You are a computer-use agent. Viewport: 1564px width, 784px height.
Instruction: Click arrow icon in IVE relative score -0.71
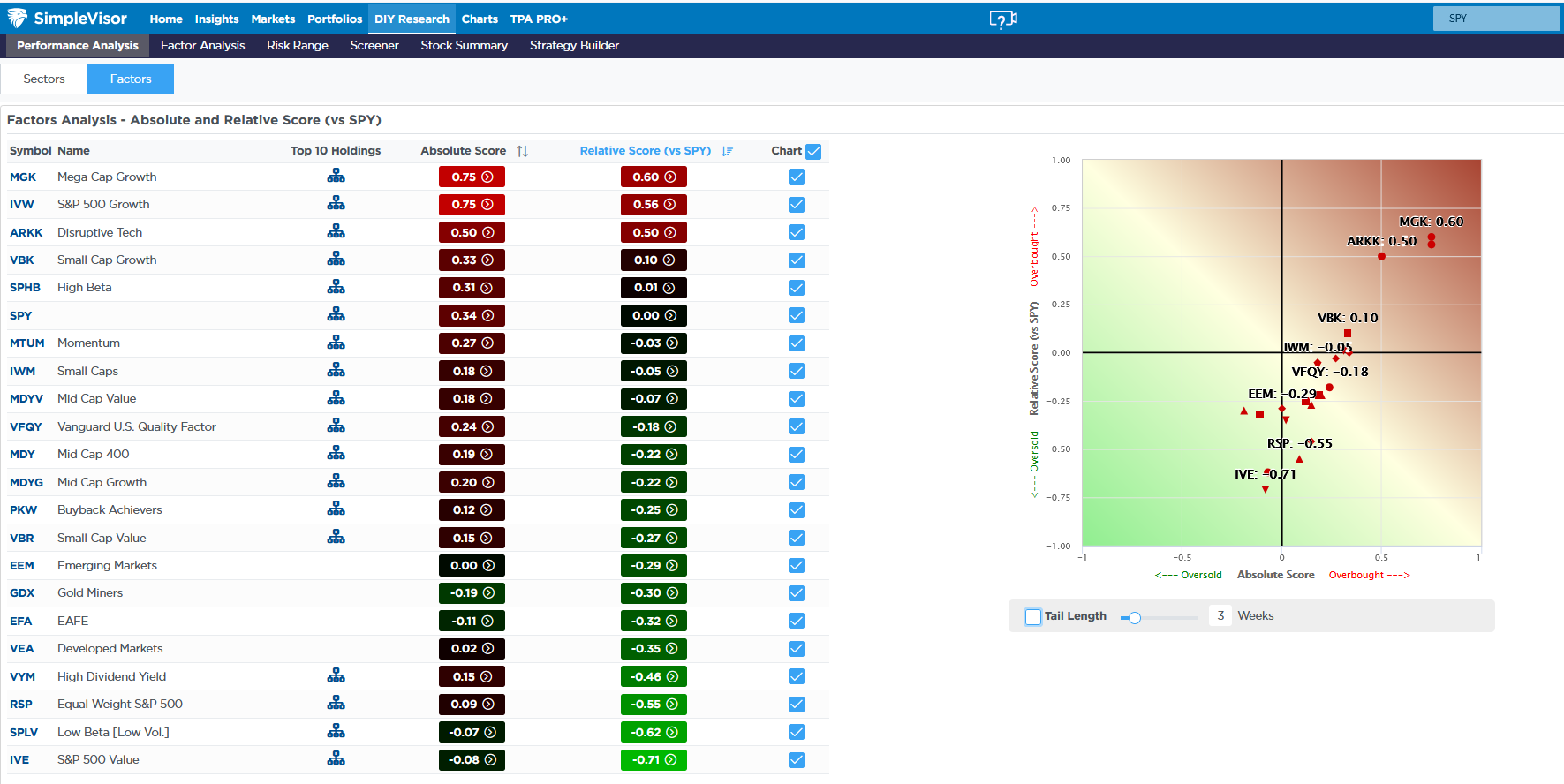tap(670, 759)
